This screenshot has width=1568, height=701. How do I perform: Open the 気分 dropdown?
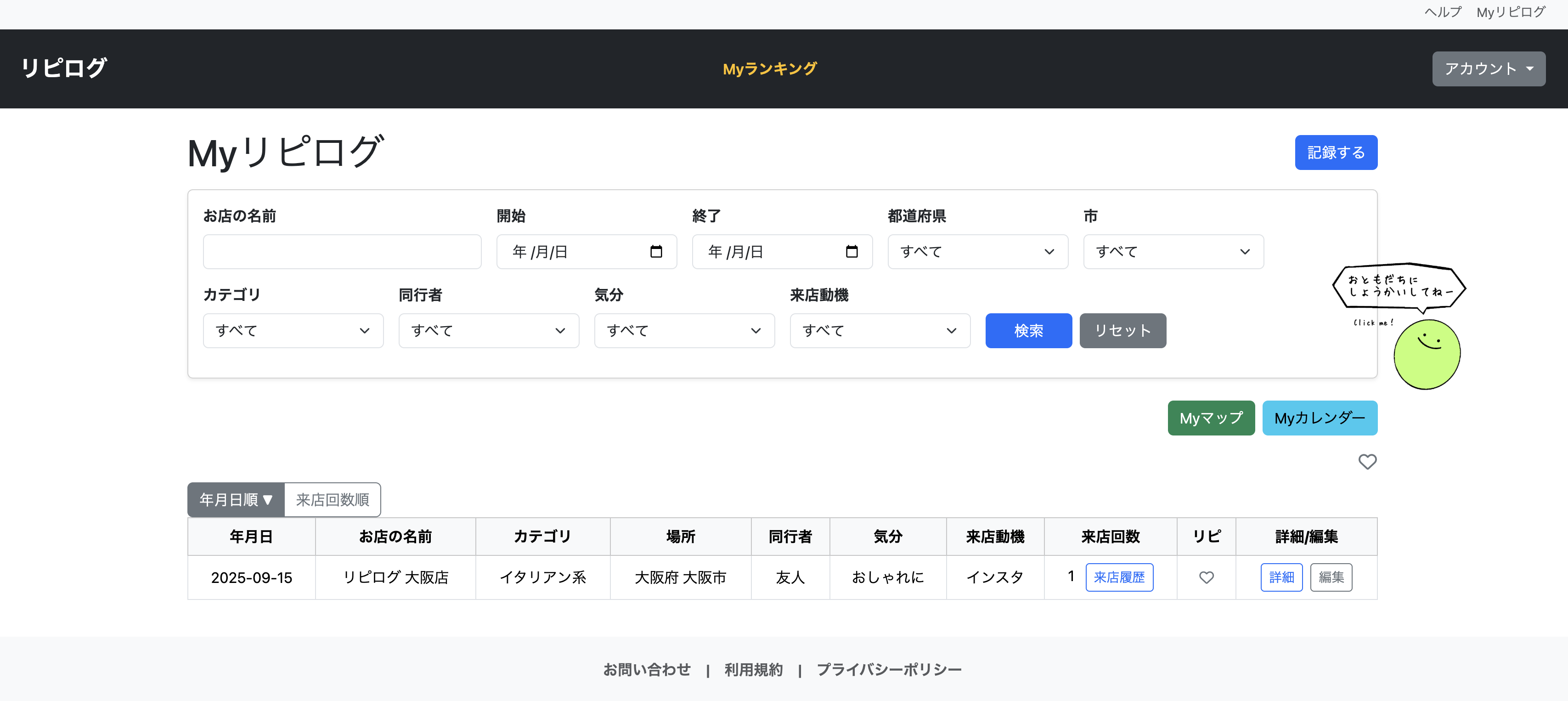(683, 331)
